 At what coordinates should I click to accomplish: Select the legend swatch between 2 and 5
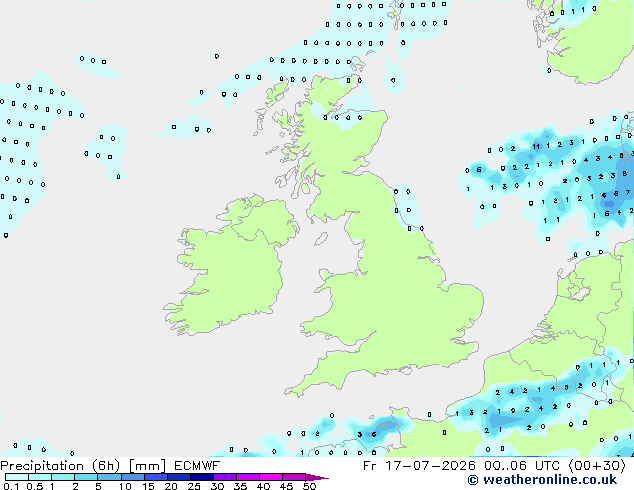click(x=86, y=477)
